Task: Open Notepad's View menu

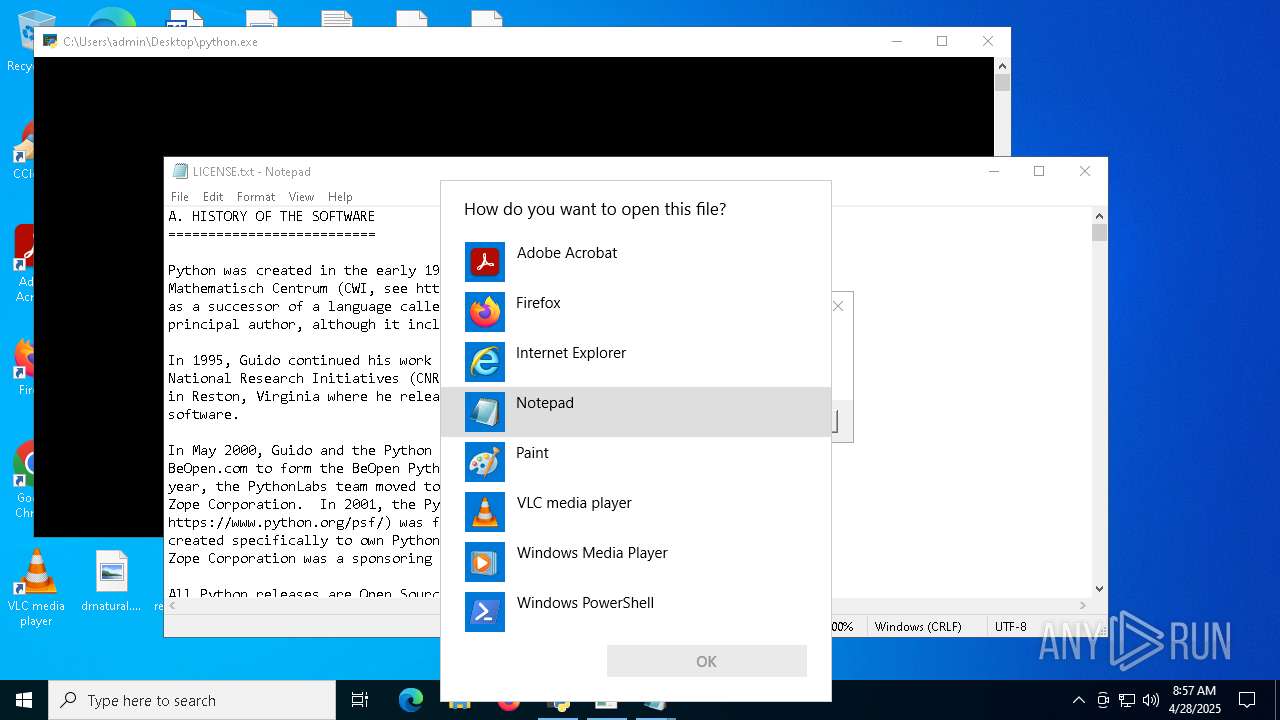Action: (301, 197)
